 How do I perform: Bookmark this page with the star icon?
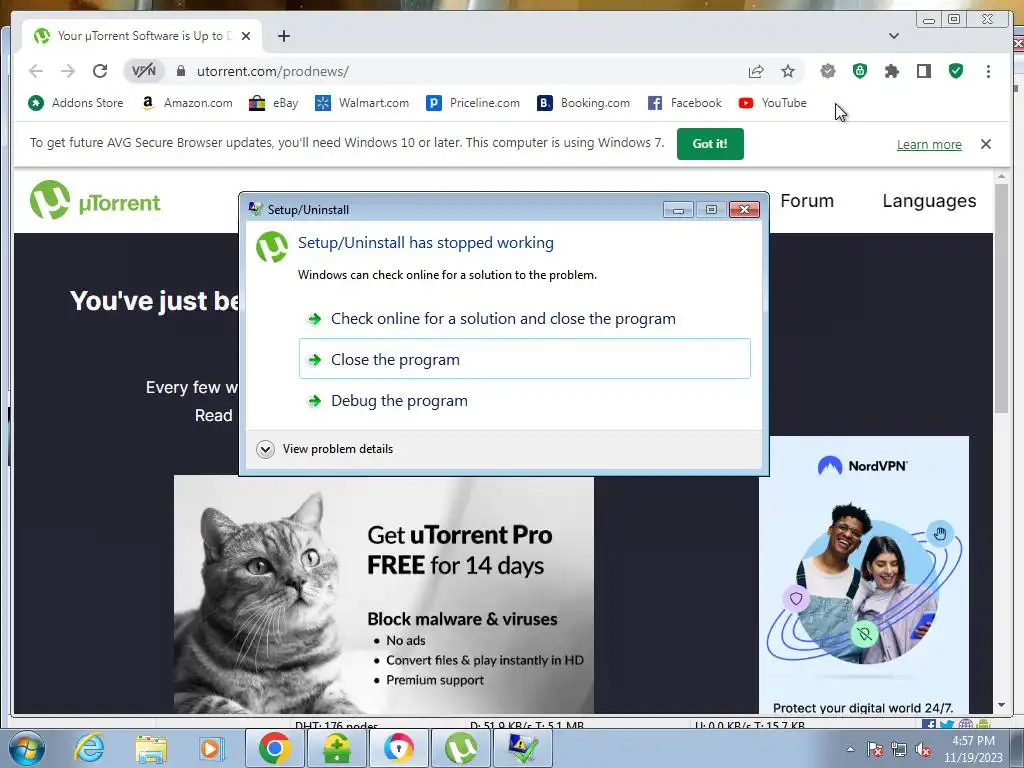788,71
